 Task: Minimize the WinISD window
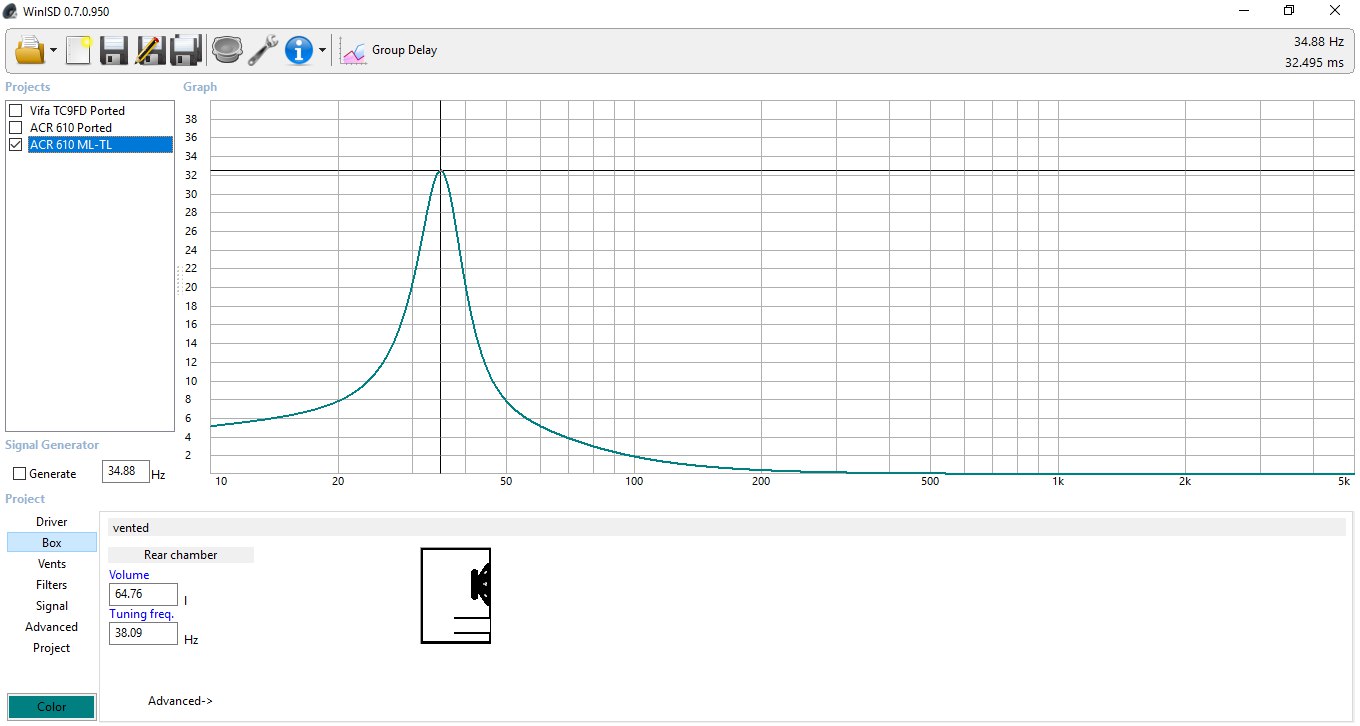tap(1244, 11)
